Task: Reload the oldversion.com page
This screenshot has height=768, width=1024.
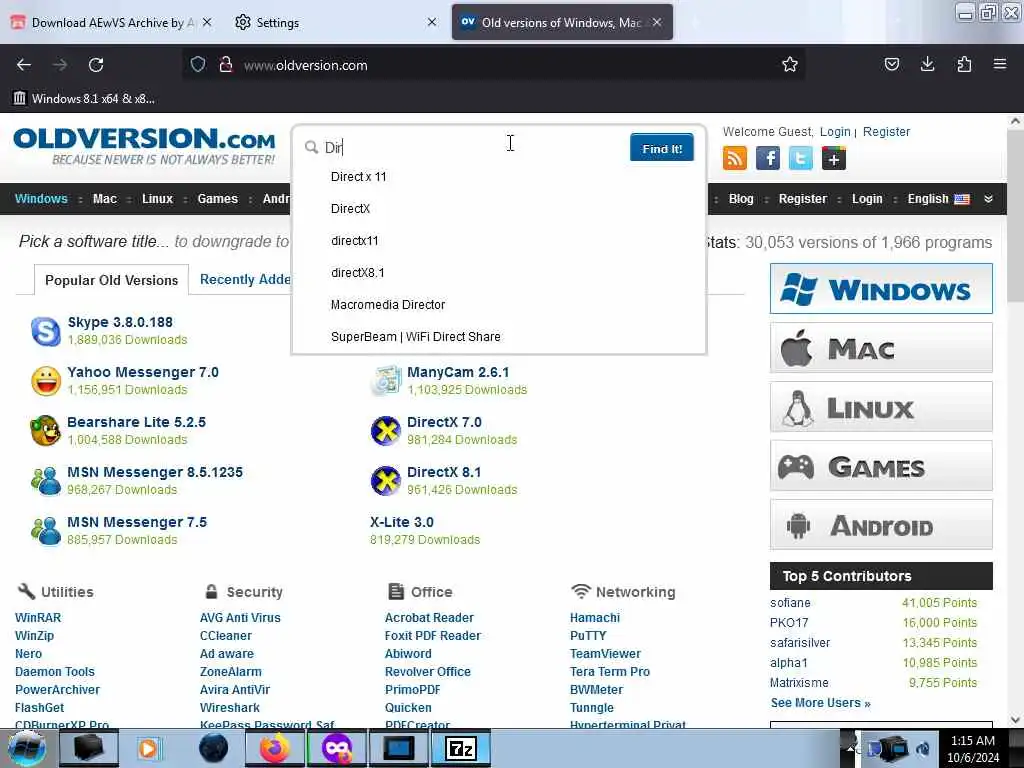Action: pyautogui.click(x=96, y=65)
